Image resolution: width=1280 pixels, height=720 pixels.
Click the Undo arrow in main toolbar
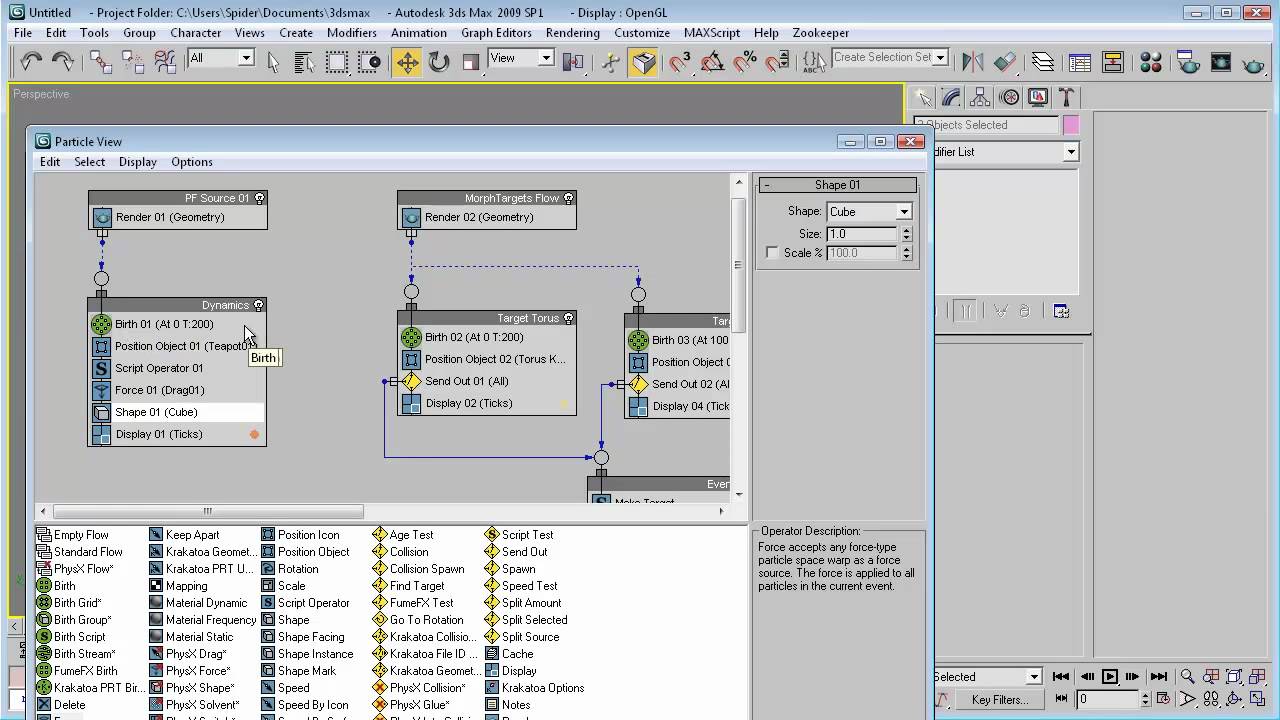point(30,62)
